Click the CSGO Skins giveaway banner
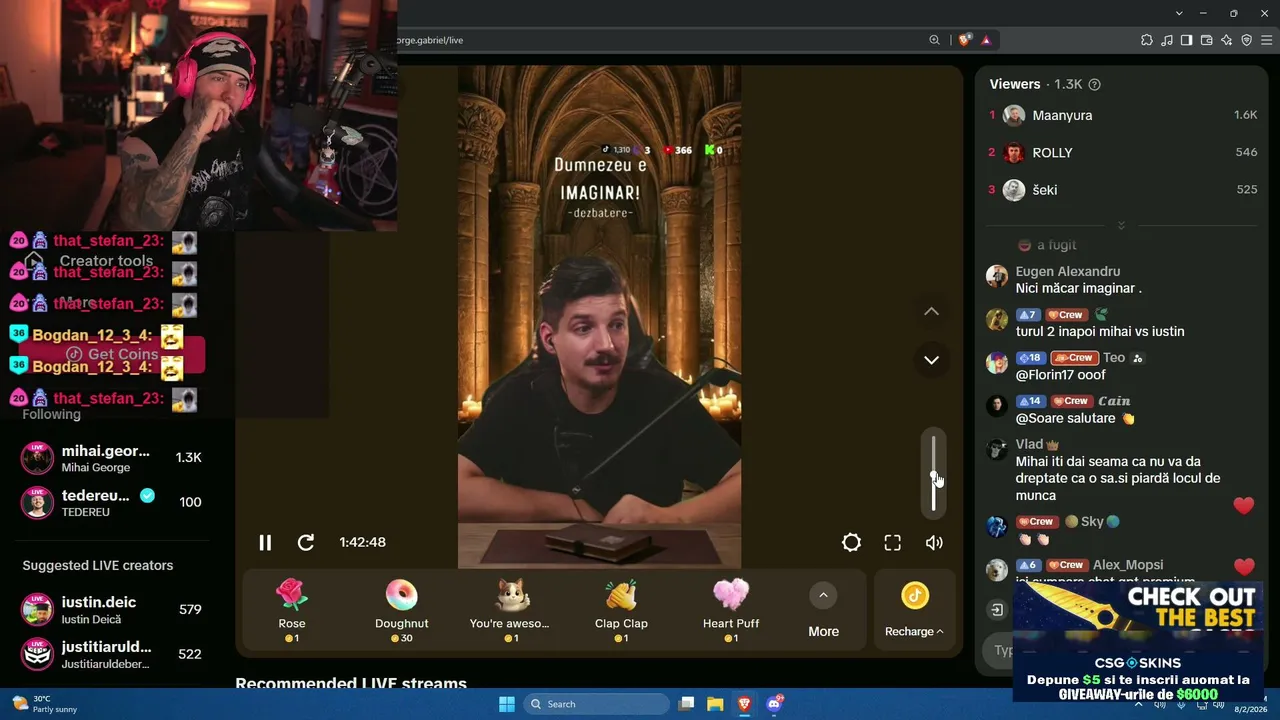The width and height of the screenshot is (1280, 720). click(1139, 643)
